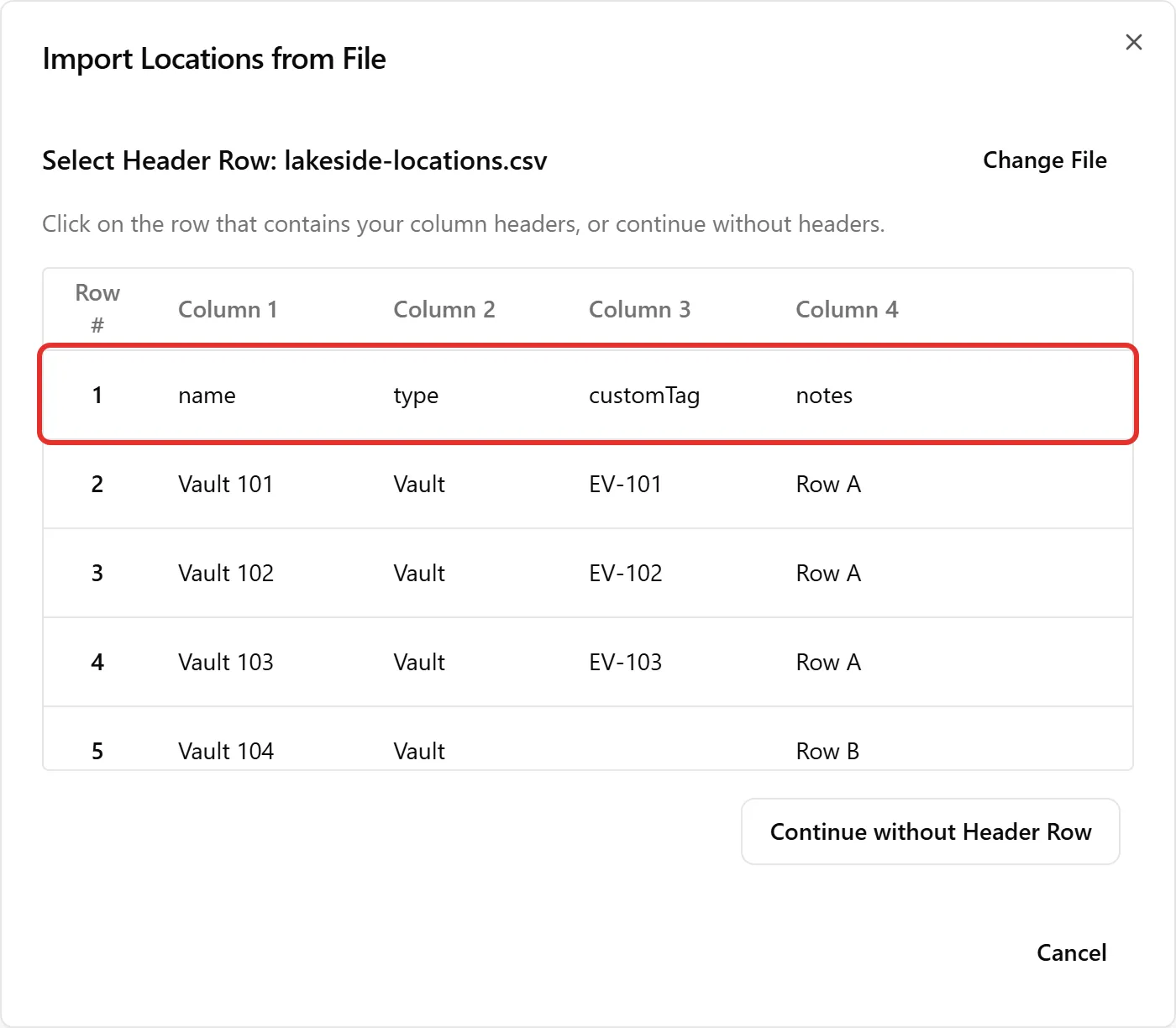Click row number 4 in the table
Viewport: 1176px width, 1028px height.
[x=97, y=663]
